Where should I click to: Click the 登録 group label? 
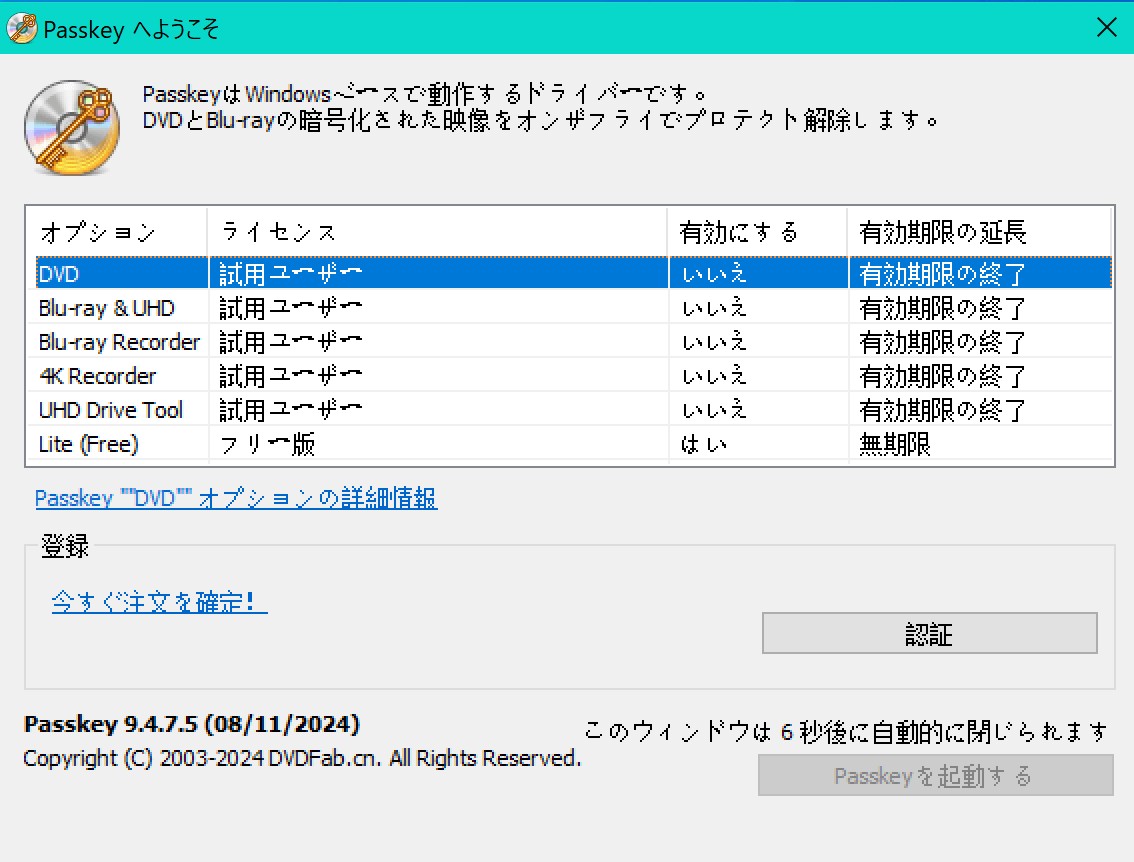(65, 545)
